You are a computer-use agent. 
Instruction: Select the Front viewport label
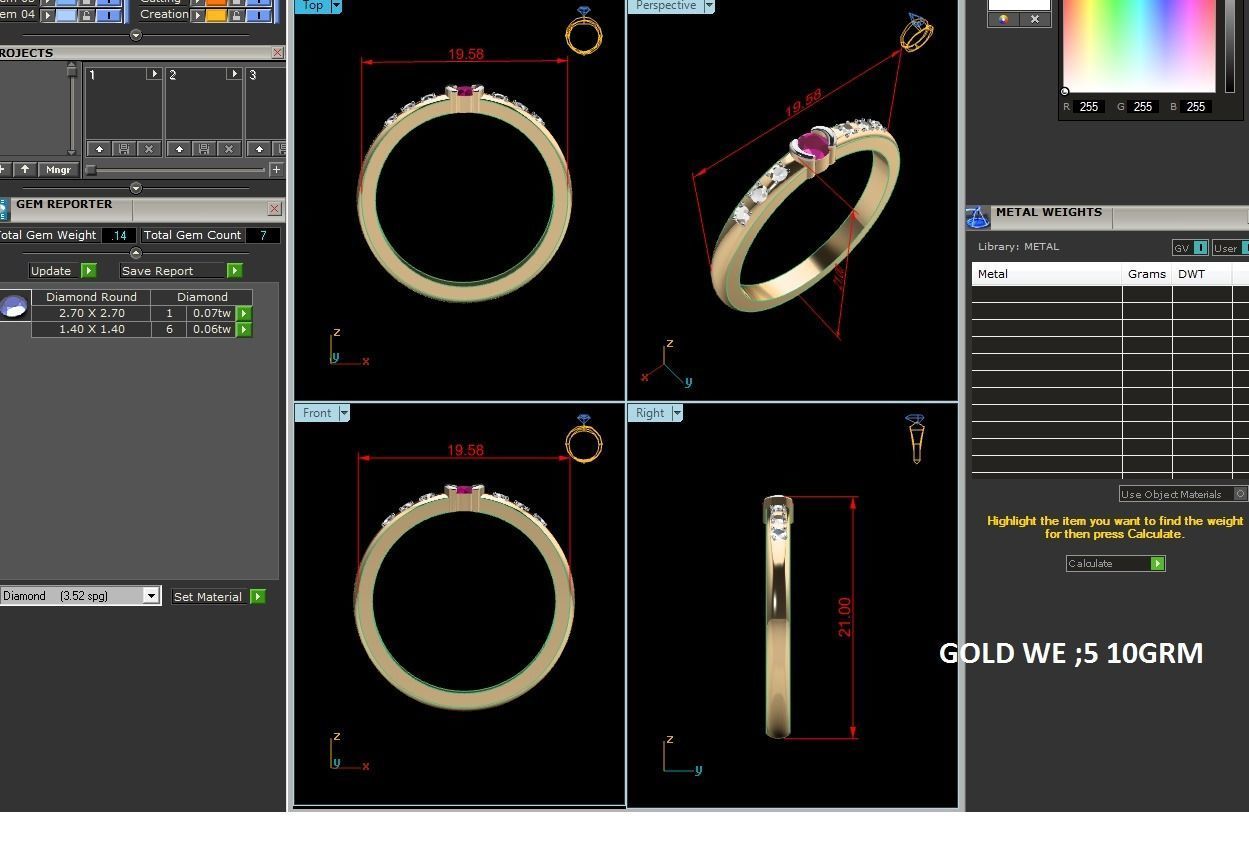click(317, 413)
